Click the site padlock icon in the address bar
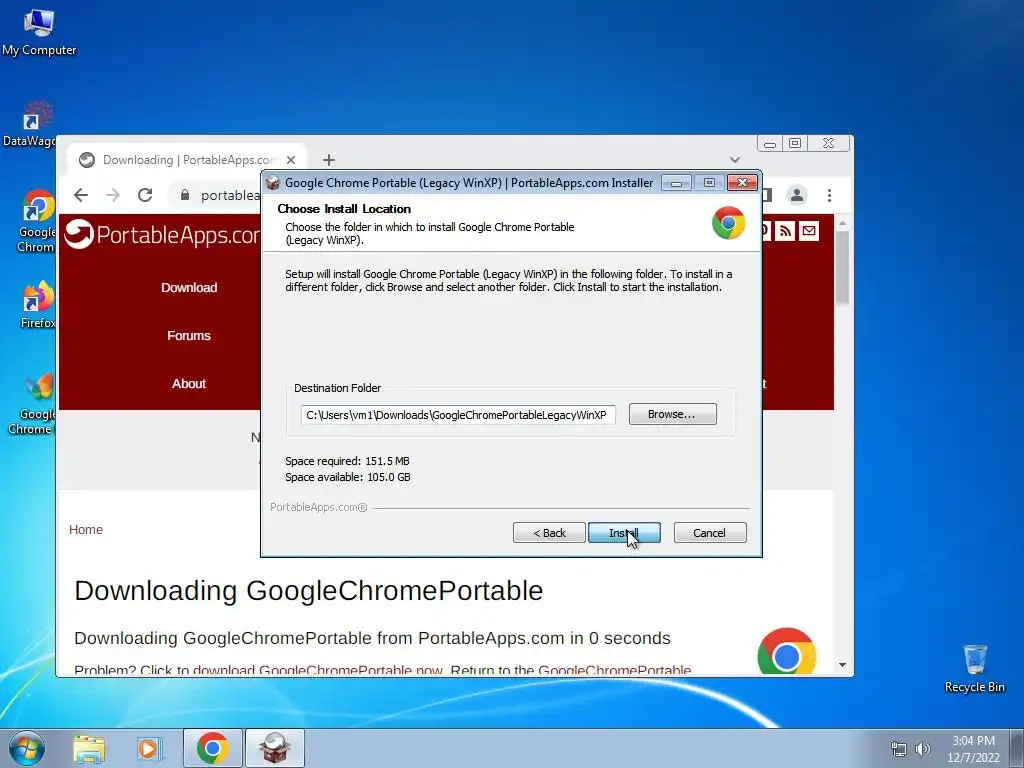Viewport: 1024px width, 768px height. pos(185,195)
